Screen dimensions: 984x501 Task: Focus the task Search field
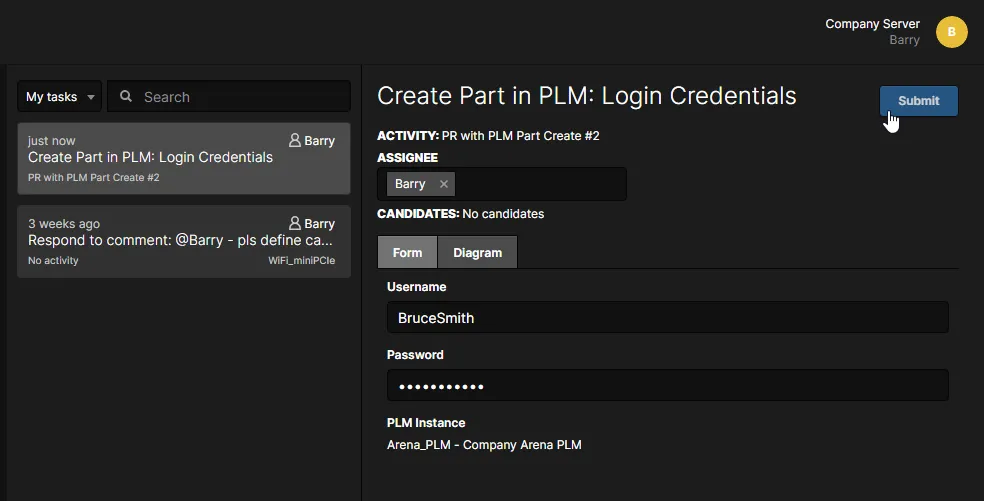point(229,97)
